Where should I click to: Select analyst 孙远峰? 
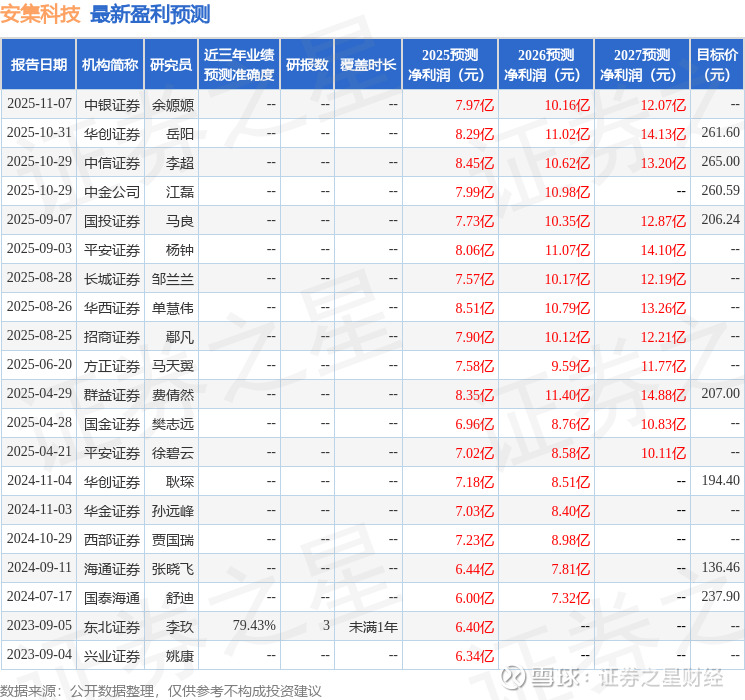pyautogui.click(x=173, y=510)
